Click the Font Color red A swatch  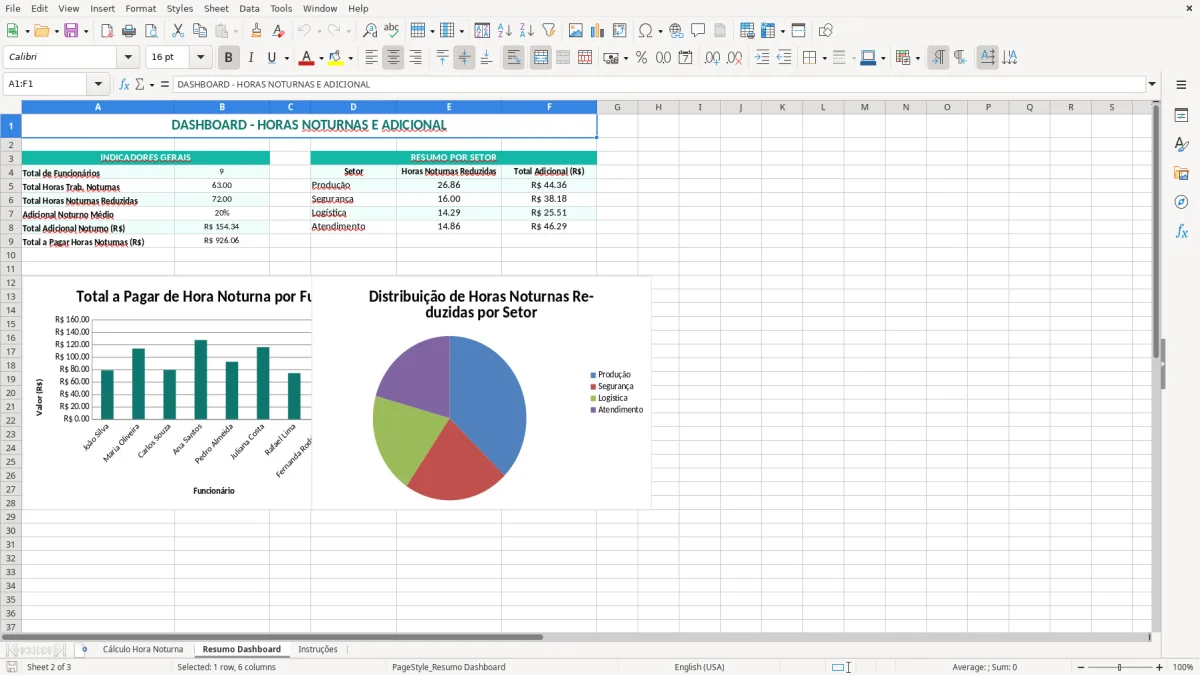click(x=306, y=58)
